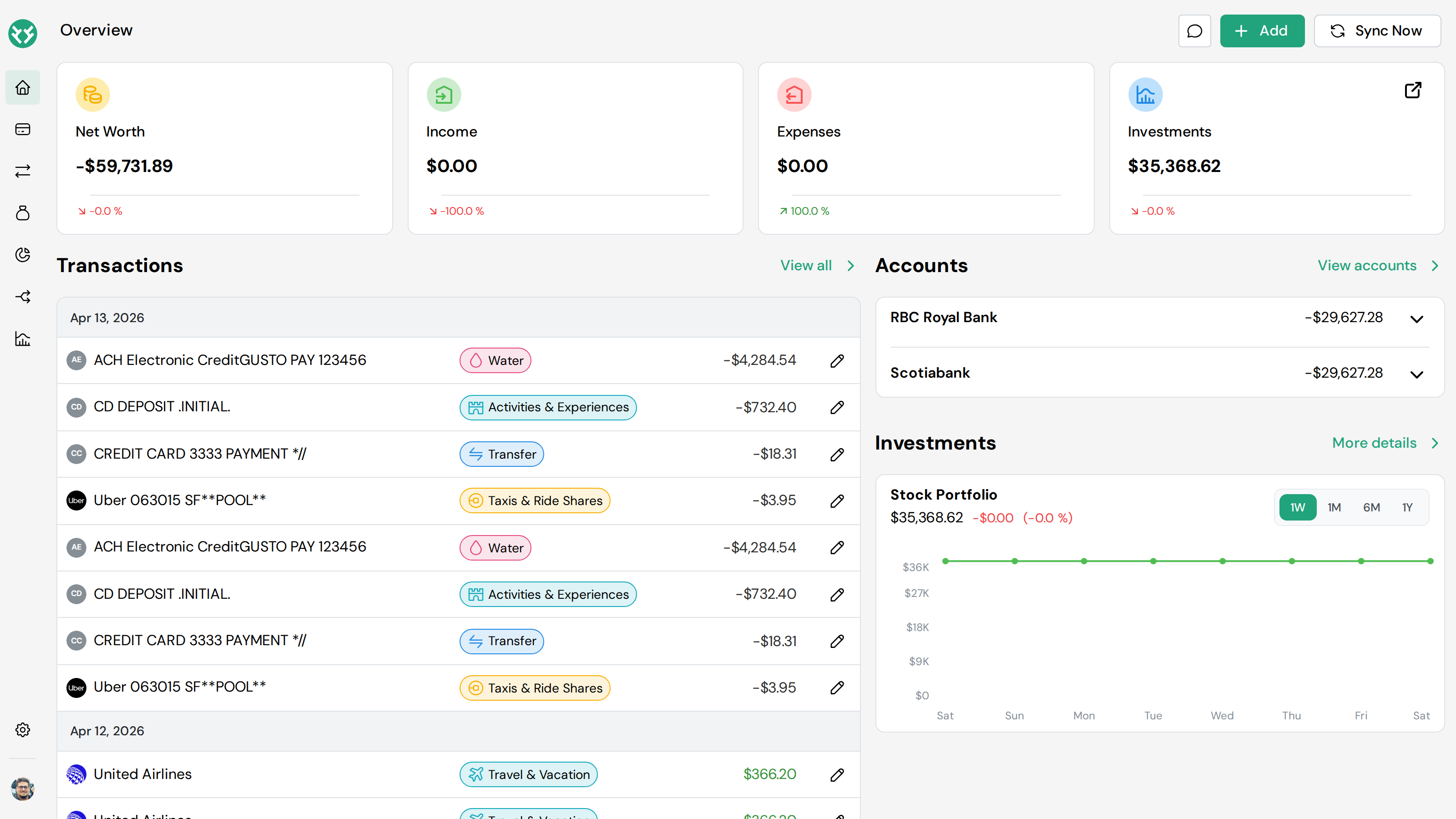The image size is (1456, 819).
Task: Click Water tag on second ACH row
Action: 495,548
